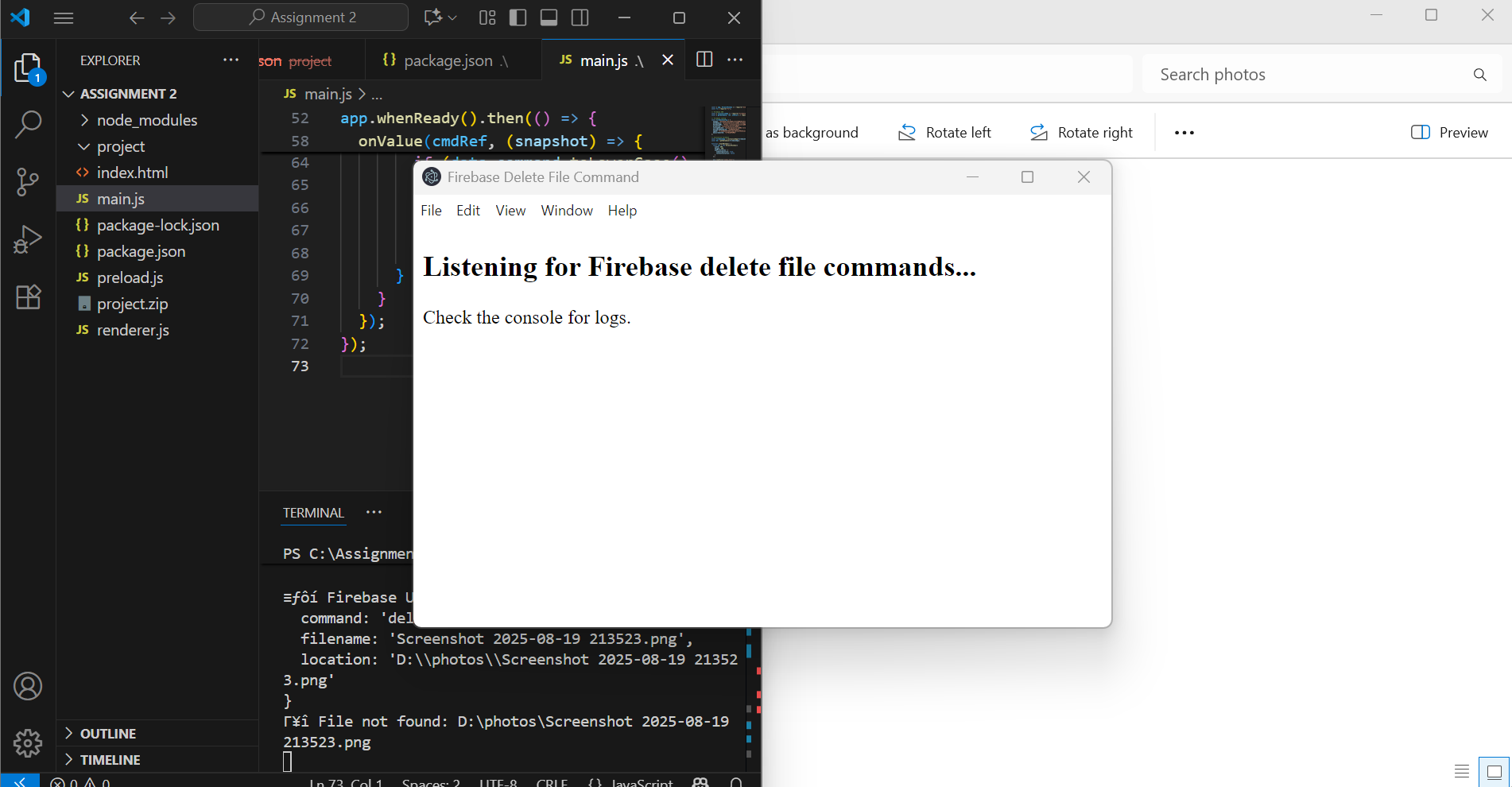Toggle the primary side bar layout button
Screen dimensions: 1512x787
(518, 17)
